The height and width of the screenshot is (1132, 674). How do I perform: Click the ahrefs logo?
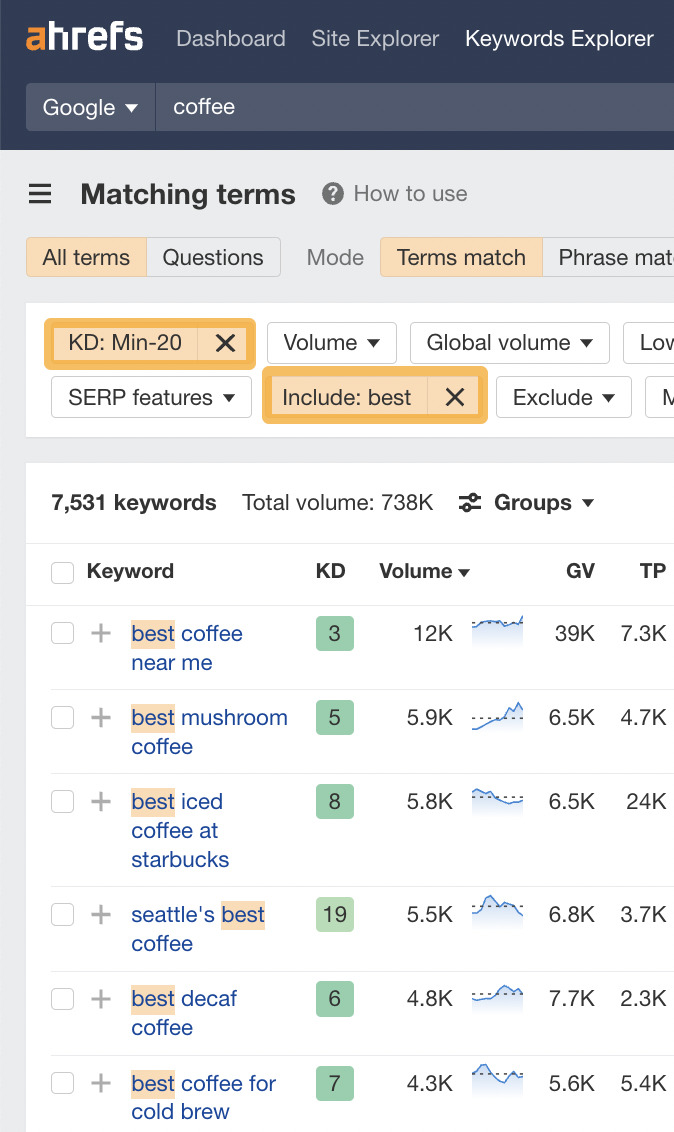tap(84, 38)
